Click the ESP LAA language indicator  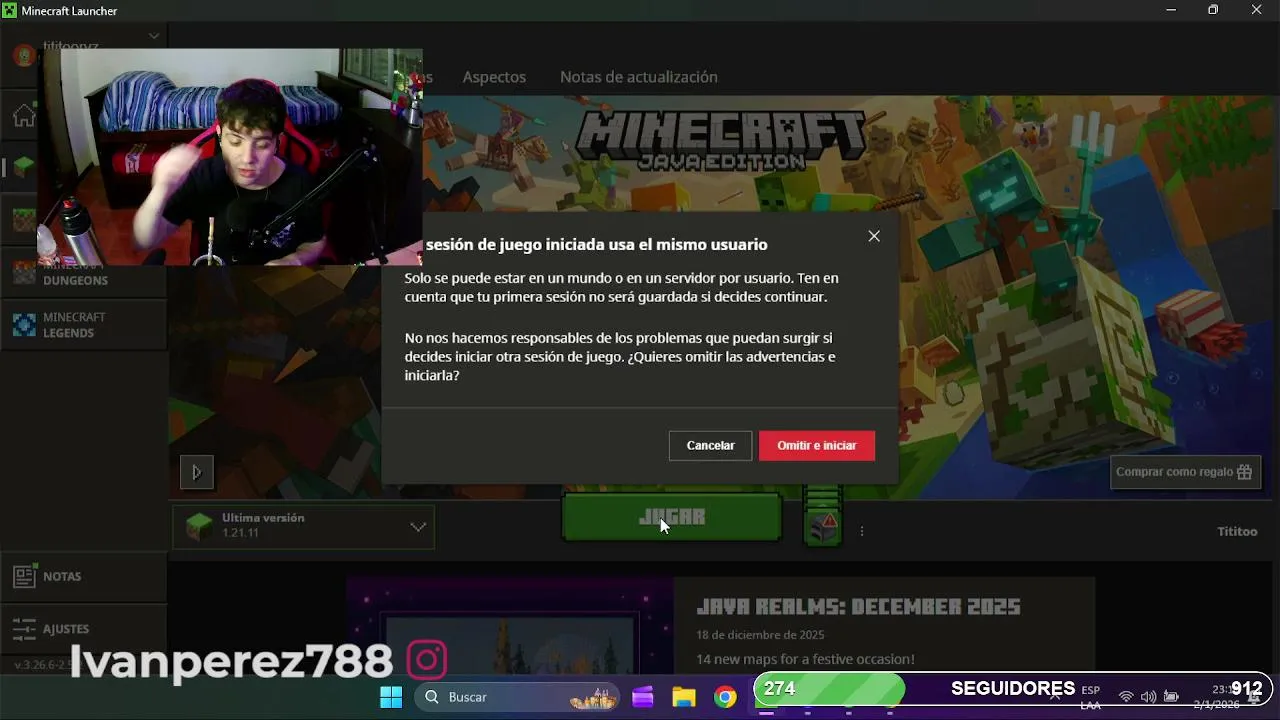click(1090, 697)
